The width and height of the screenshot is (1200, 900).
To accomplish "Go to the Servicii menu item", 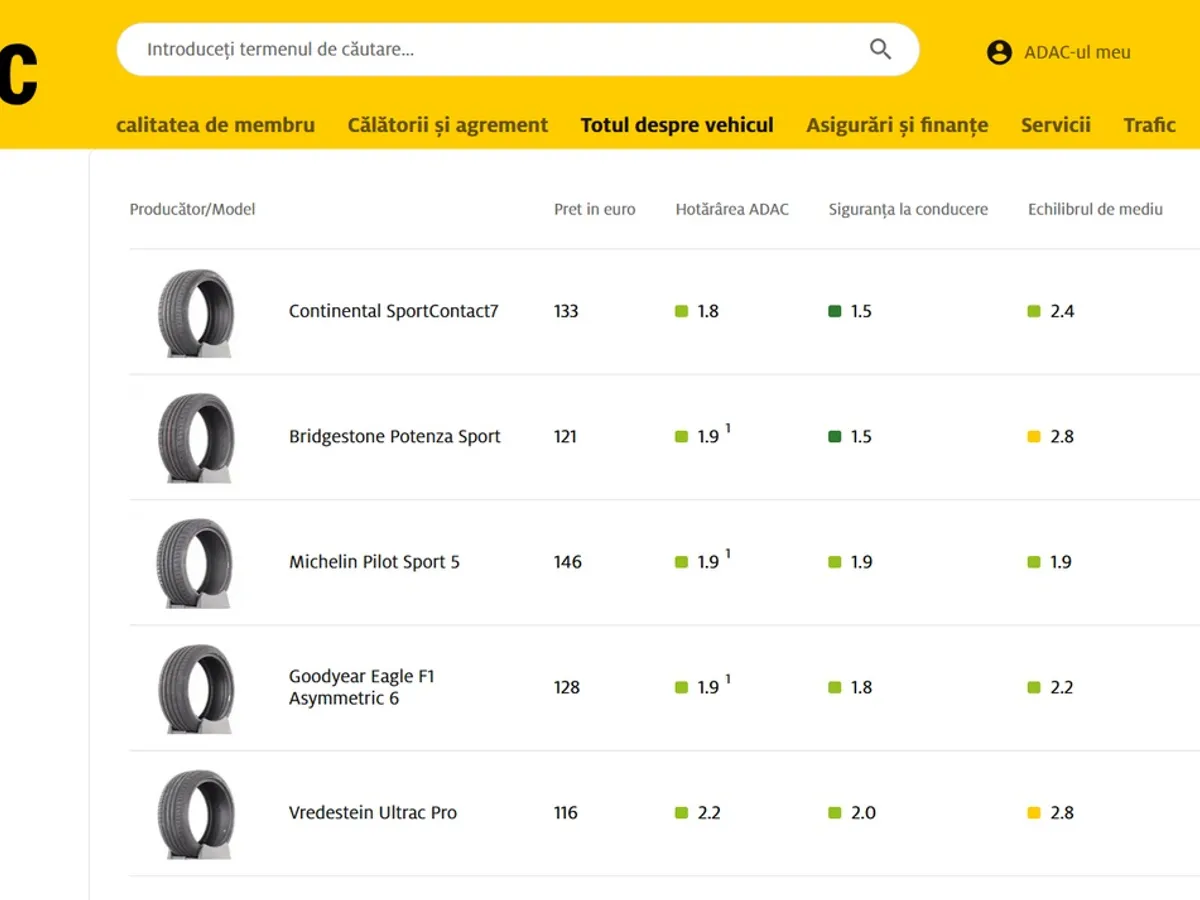I will pyautogui.click(x=1055, y=125).
